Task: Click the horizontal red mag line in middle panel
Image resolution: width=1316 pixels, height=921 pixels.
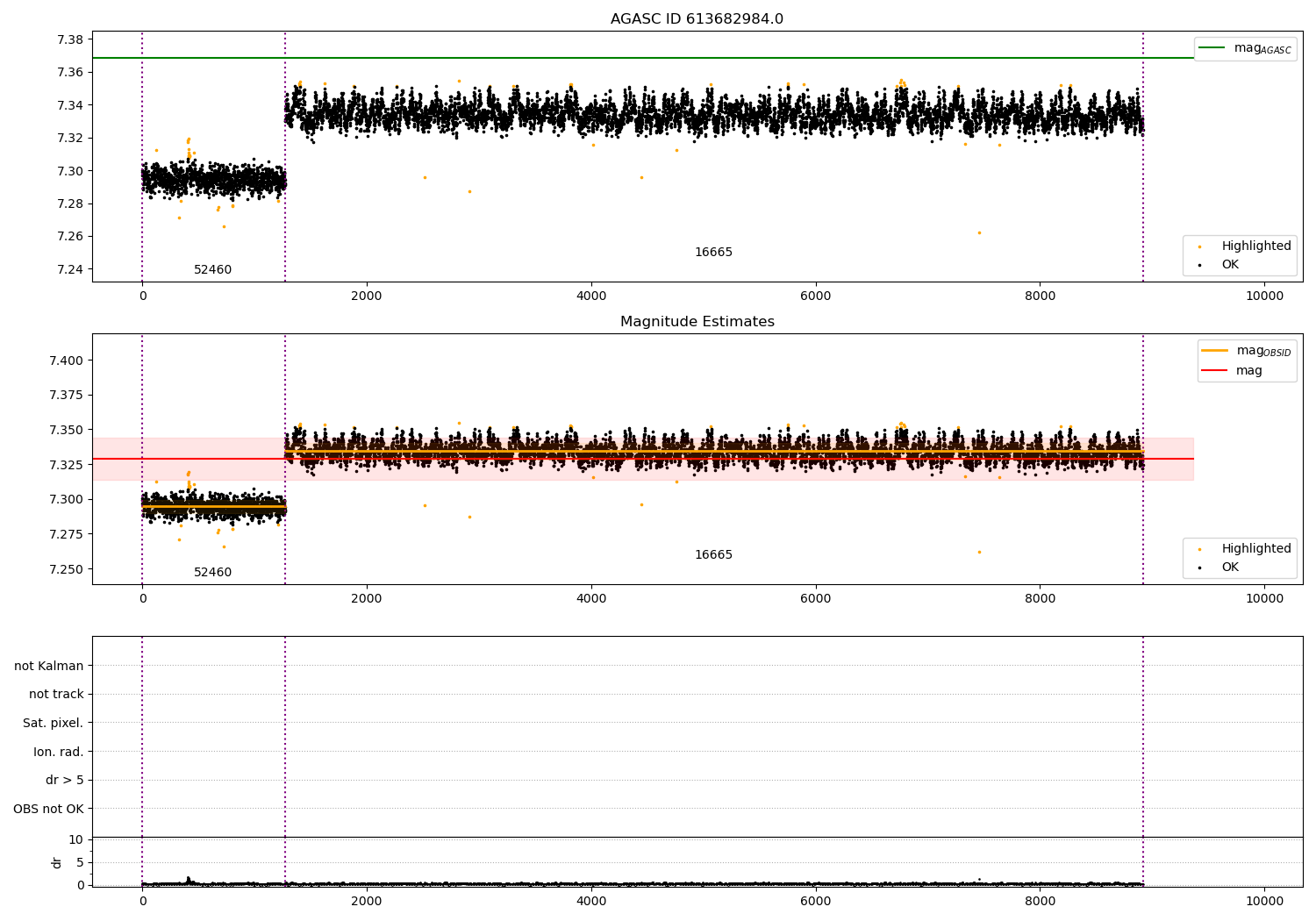Action: point(643,459)
